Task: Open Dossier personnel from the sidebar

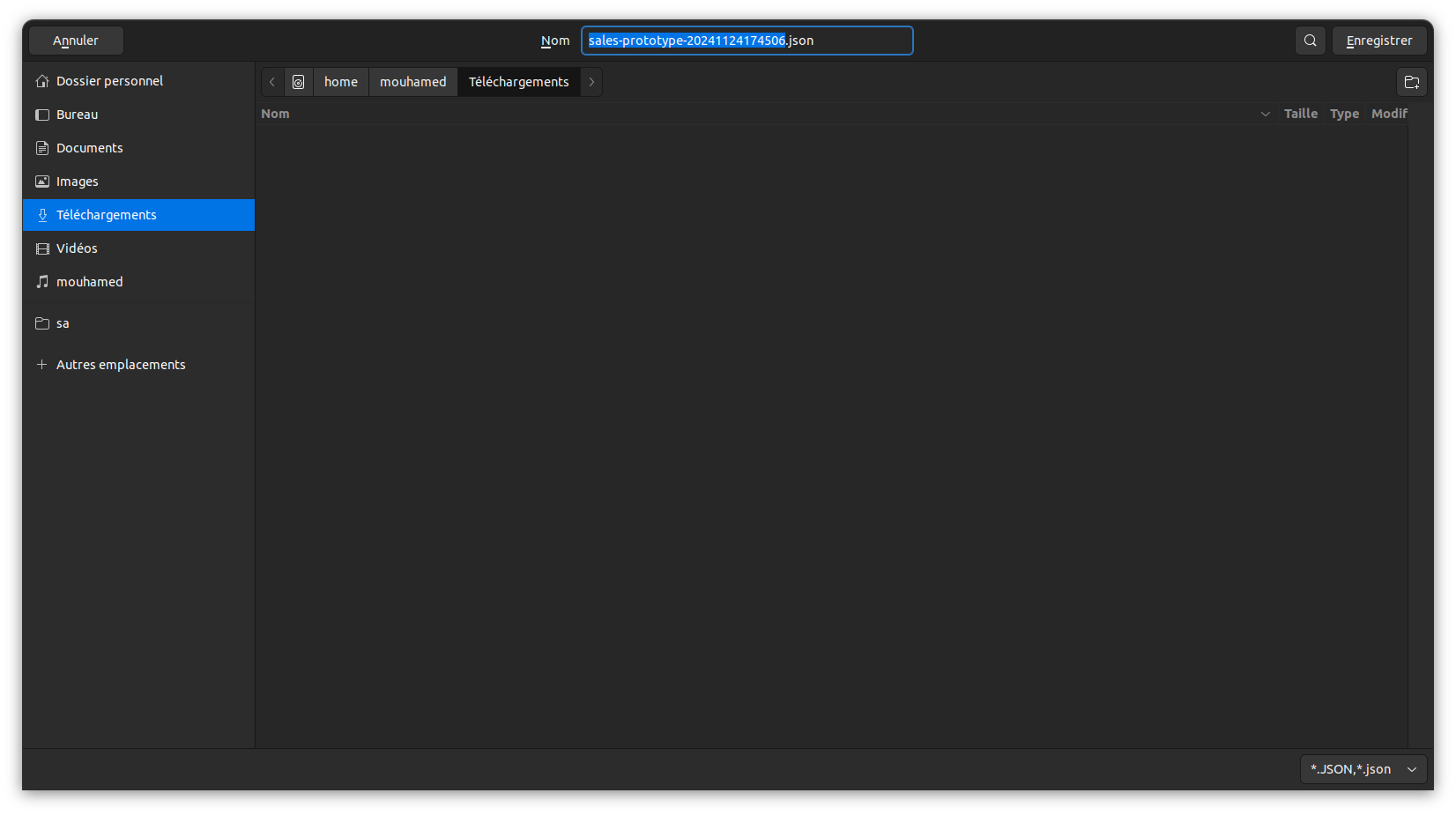Action: point(109,81)
